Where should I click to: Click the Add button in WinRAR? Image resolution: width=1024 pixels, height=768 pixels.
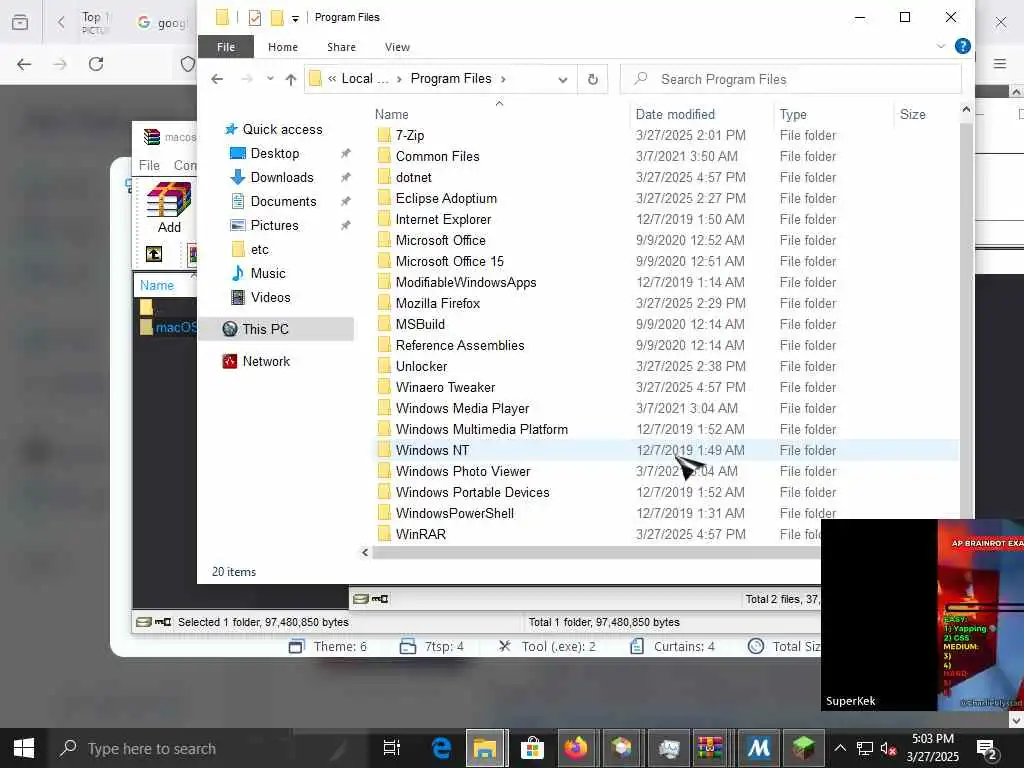168,208
